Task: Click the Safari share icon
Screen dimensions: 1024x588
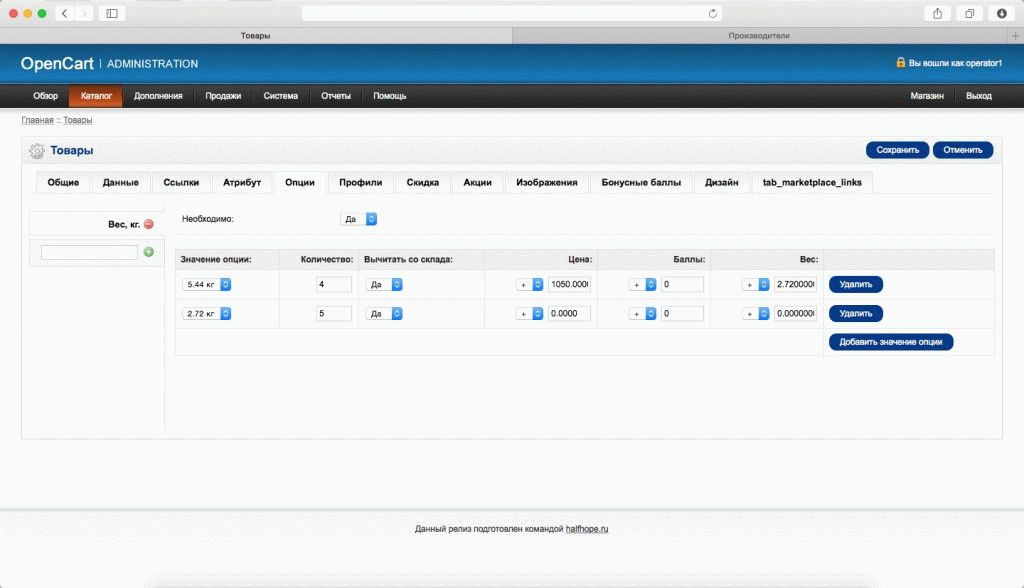Action: (x=938, y=13)
